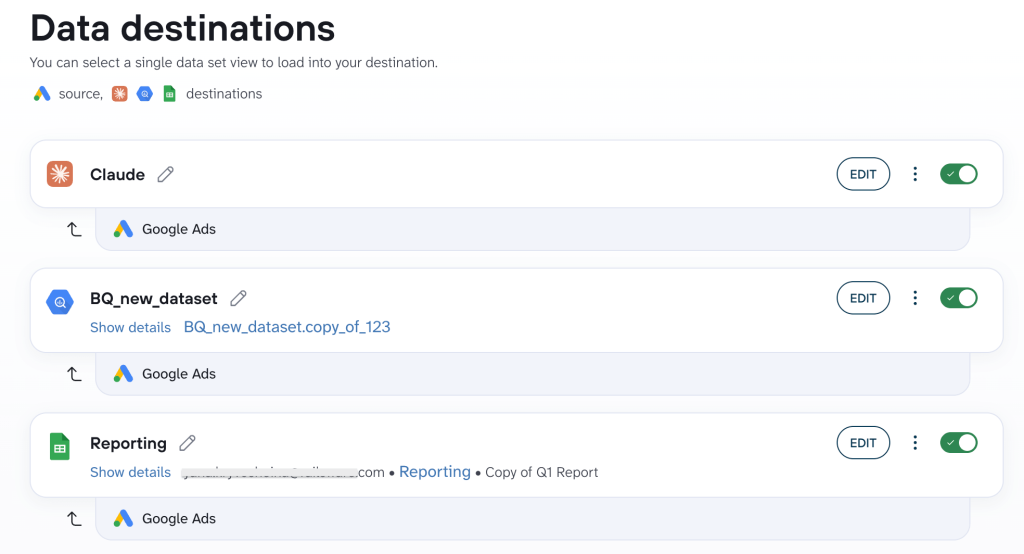This screenshot has height=554, width=1024.
Task: Rename Claude destination via pencil icon
Action: (166, 174)
